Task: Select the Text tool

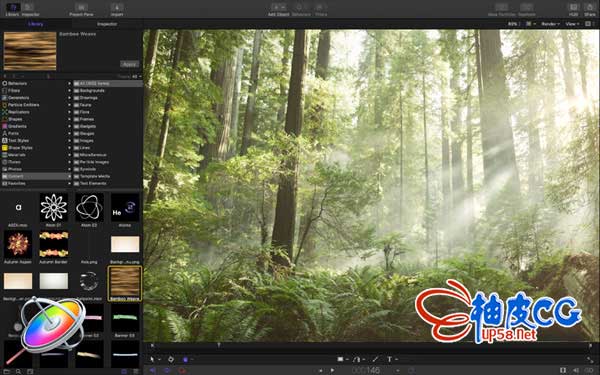Action: [x=389, y=359]
